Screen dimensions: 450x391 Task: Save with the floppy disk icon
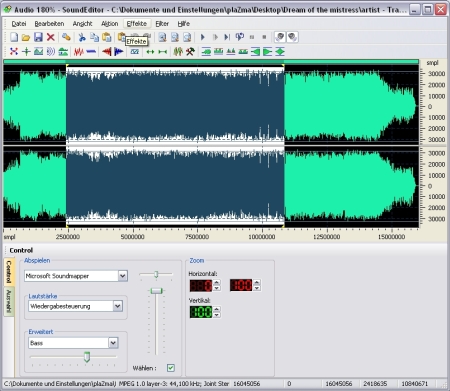point(38,37)
